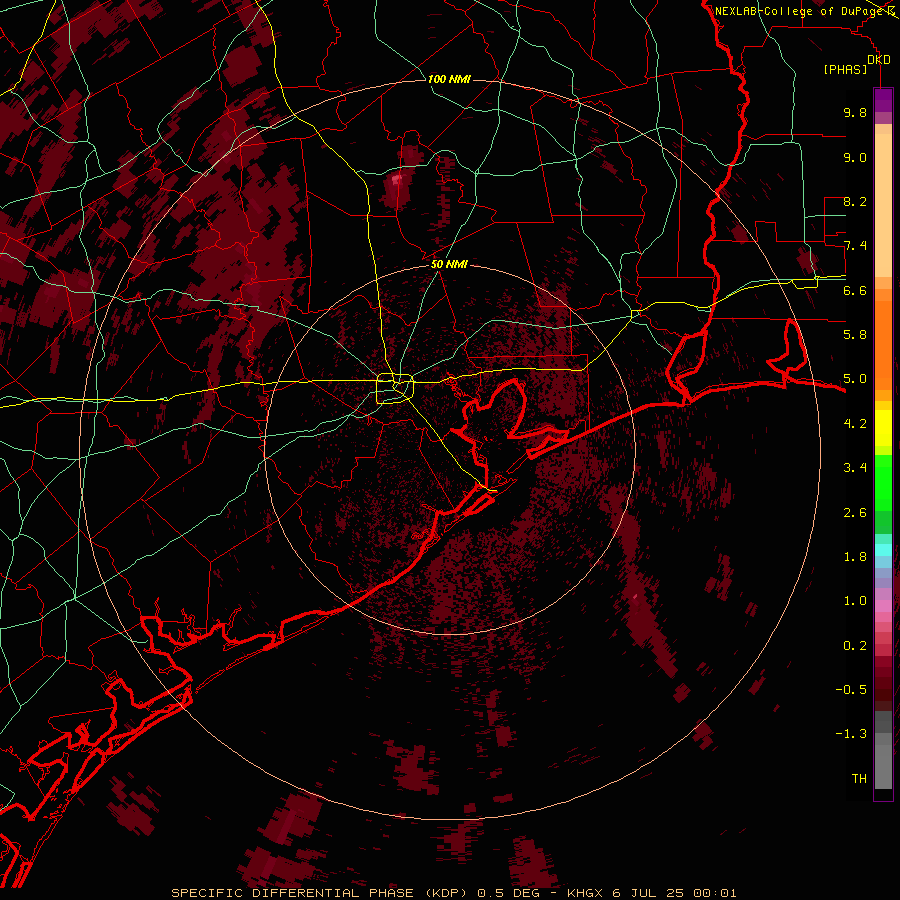
Task: Click the "[PHAS]" legend units label
Action: point(845,69)
